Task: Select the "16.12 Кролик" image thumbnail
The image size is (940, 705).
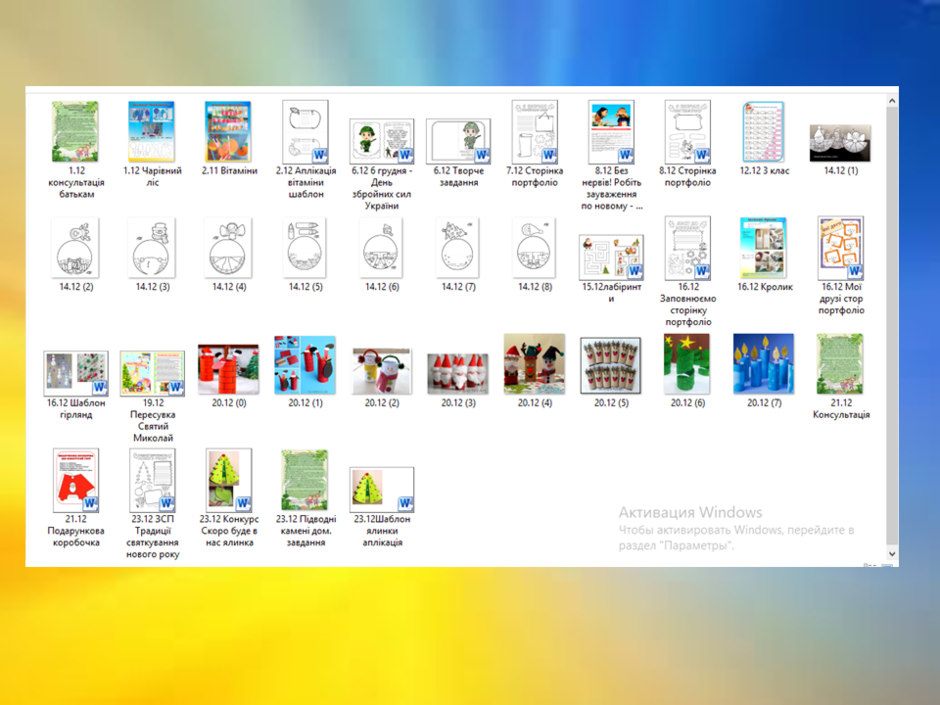Action: [x=764, y=248]
